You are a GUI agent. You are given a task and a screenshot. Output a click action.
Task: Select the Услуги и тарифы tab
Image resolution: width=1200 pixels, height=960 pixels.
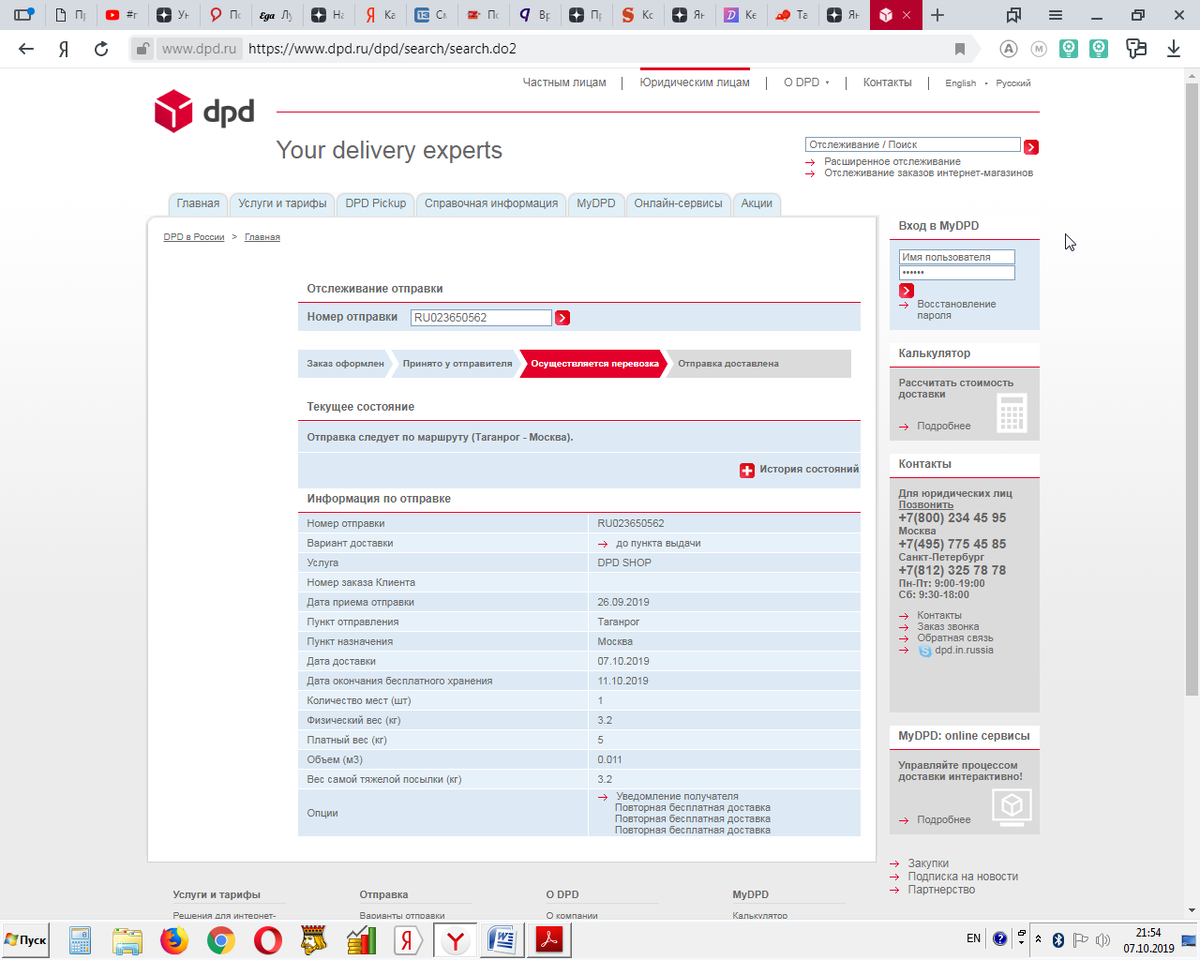[282, 203]
